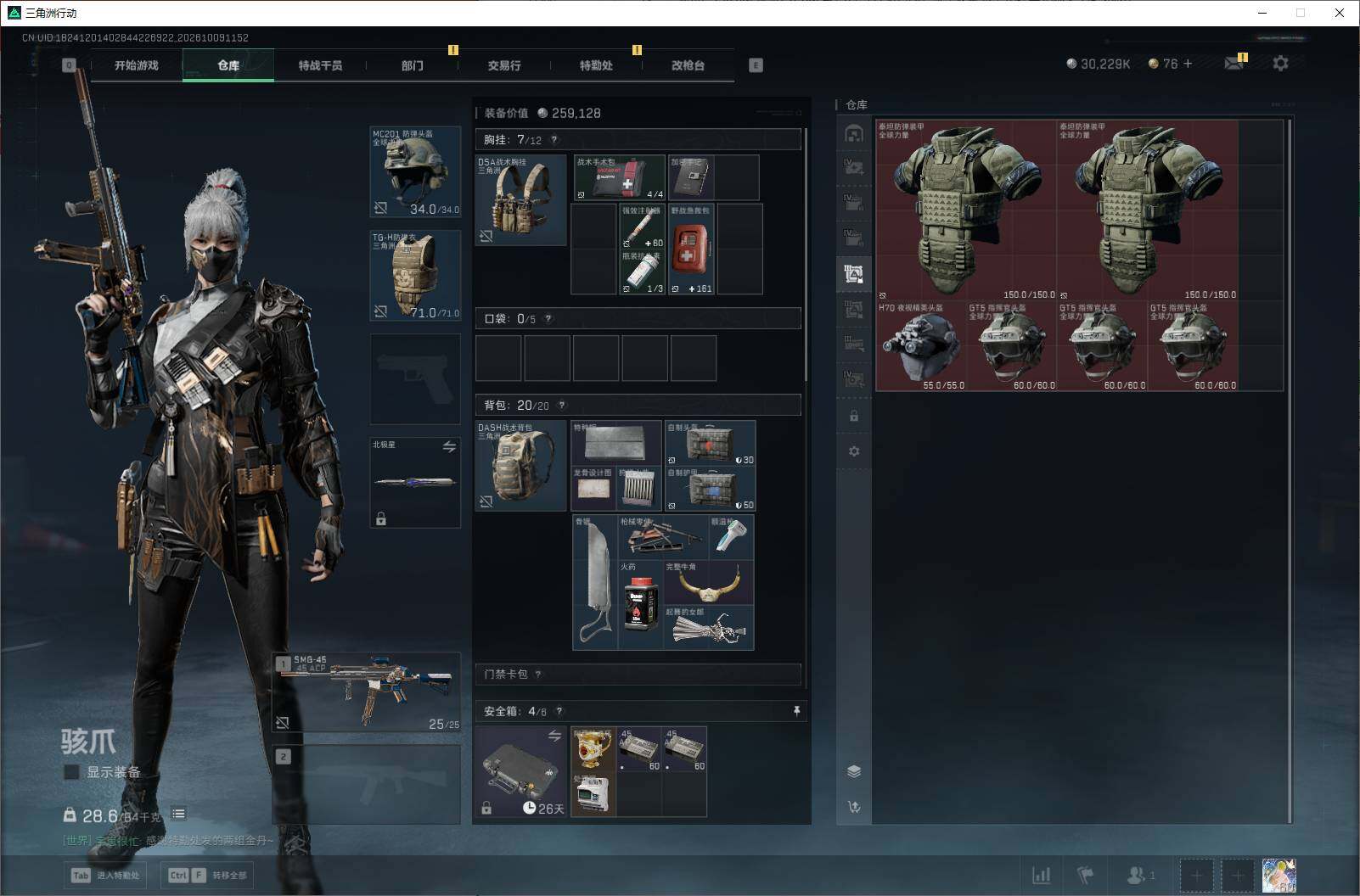Screen dimensions: 1360x896
Task: Expand the 门禁卡包 section
Action: (x=638, y=675)
